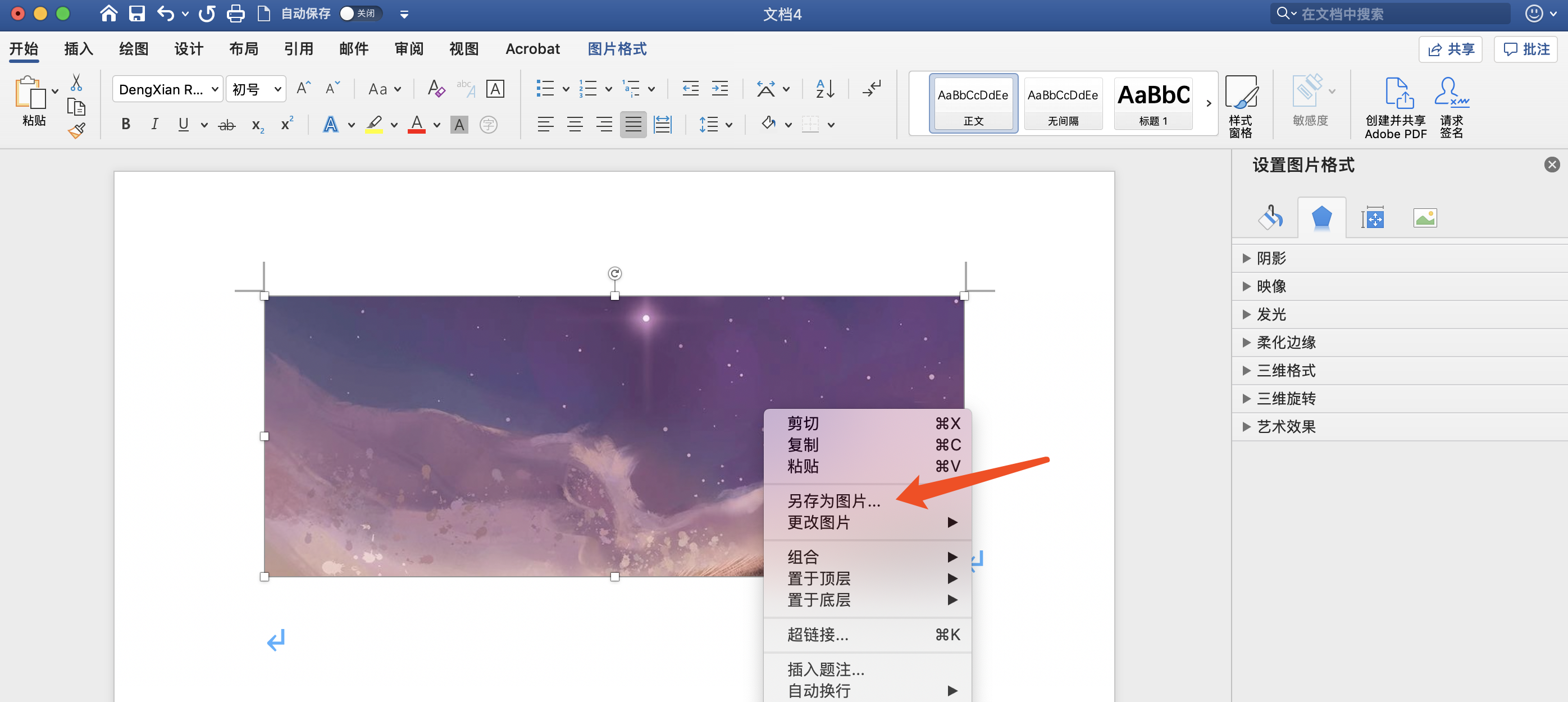
Task: Select the Effects pentagon tab icon
Action: click(1321, 217)
